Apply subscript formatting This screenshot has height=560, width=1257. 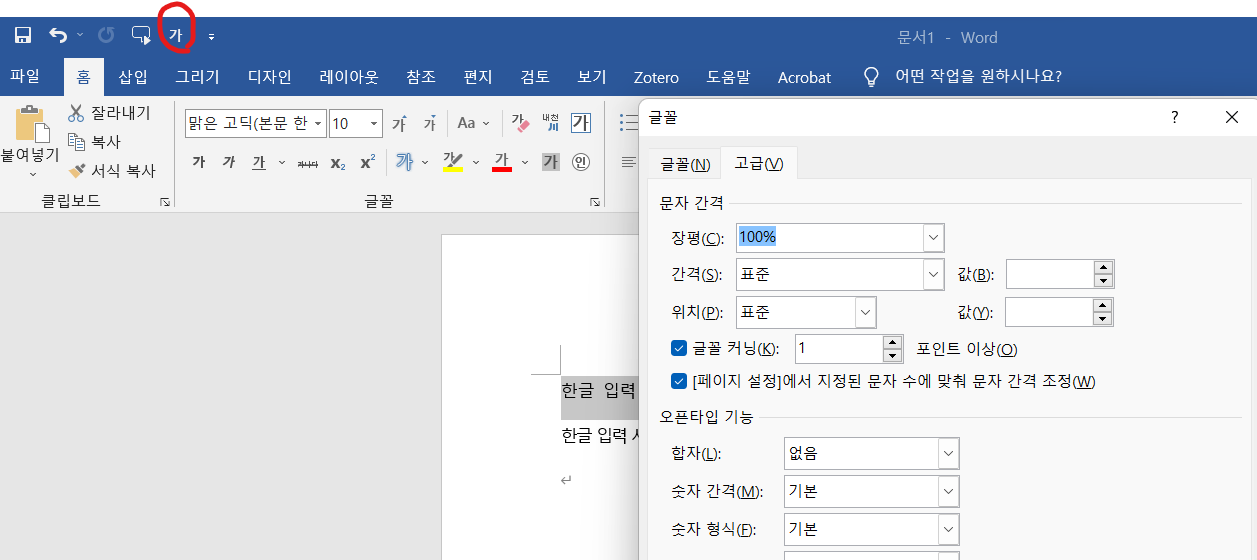click(x=338, y=162)
